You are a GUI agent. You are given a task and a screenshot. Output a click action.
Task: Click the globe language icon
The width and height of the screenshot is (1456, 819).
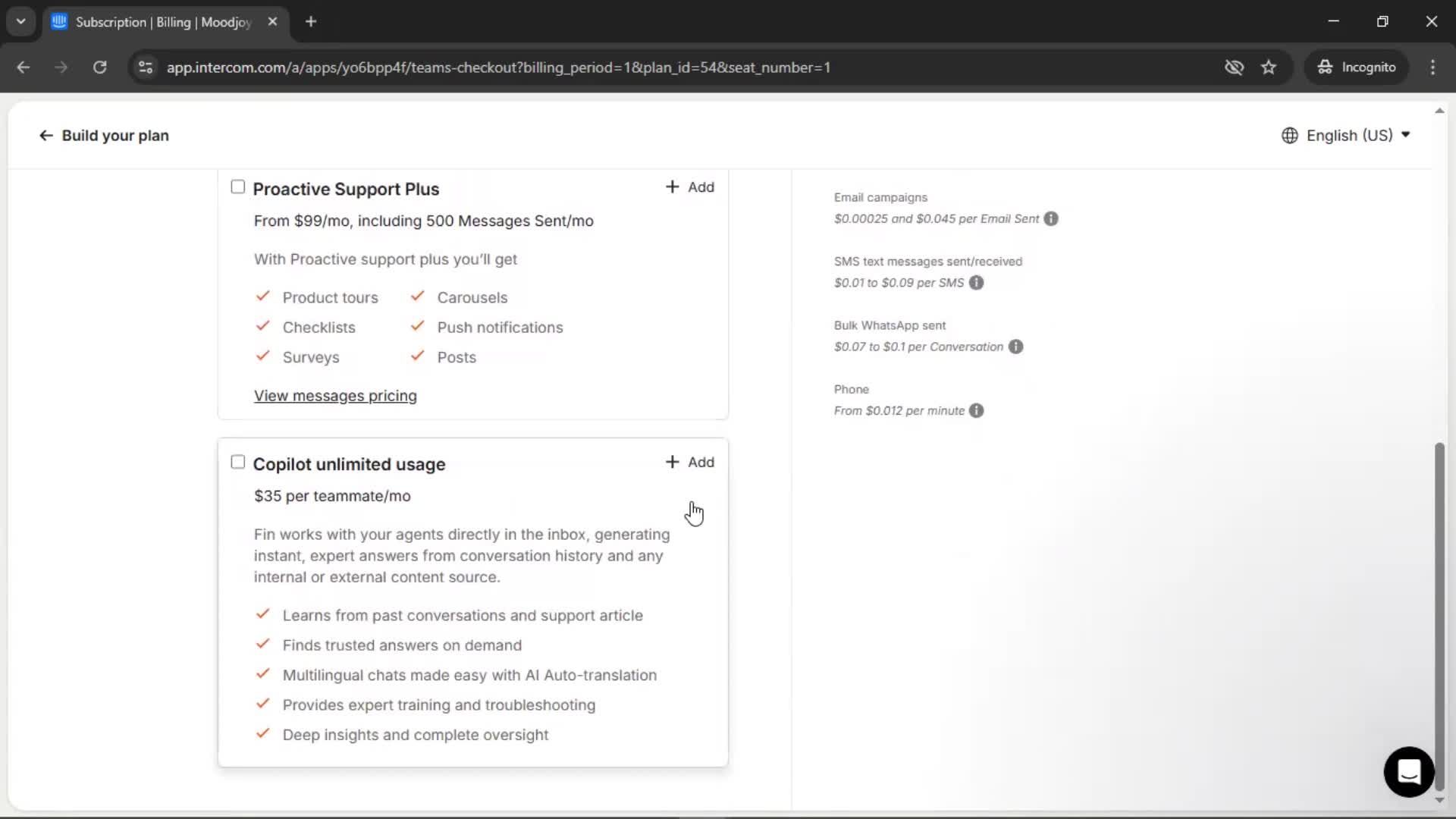pyautogui.click(x=1289, y=136)
